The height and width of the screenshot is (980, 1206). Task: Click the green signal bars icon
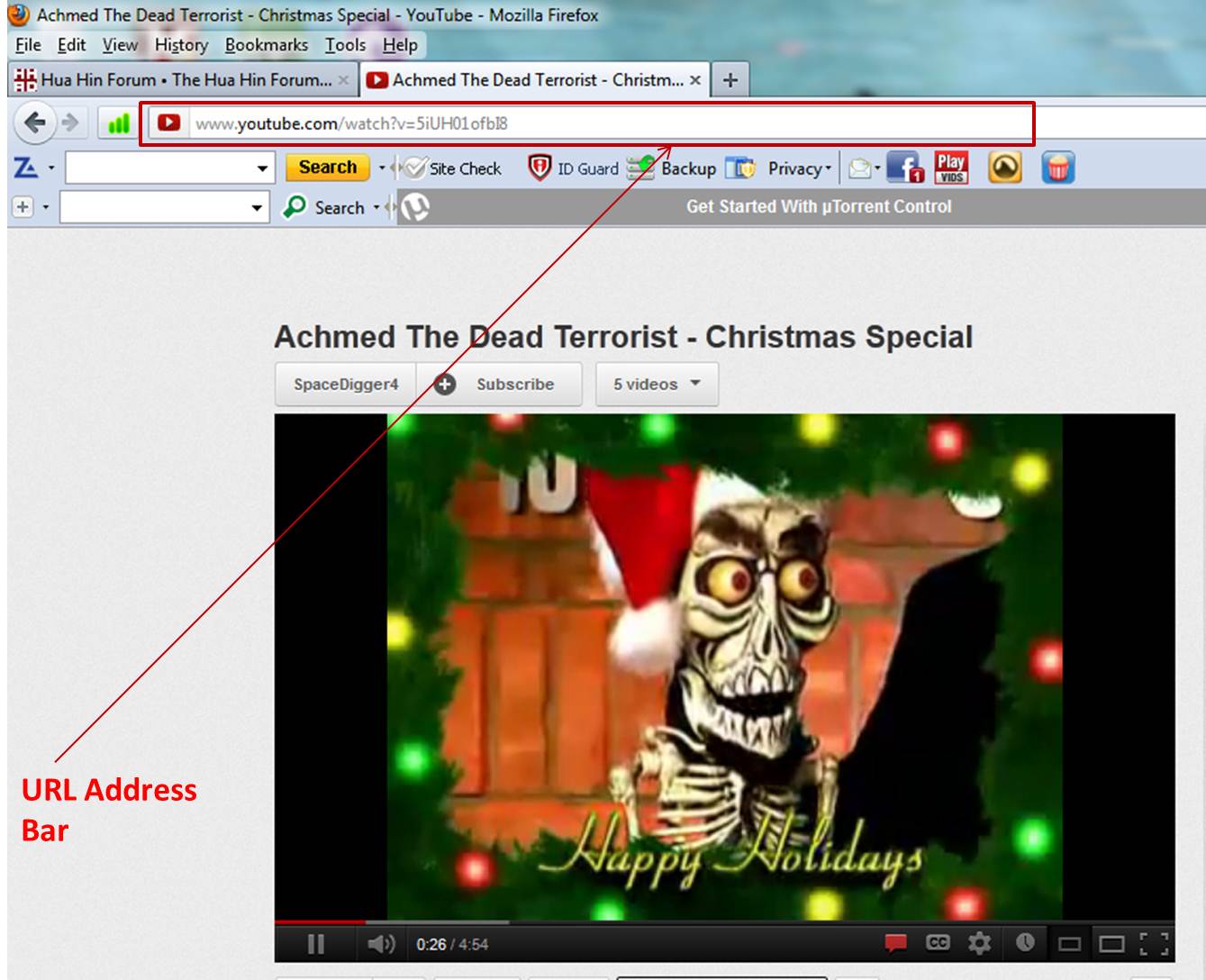pyautogui.click(x=118, y=123)
